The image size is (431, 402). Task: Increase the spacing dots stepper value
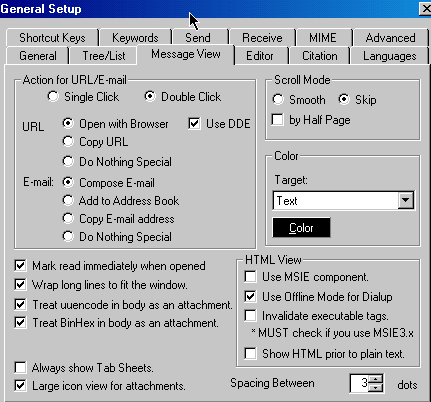point(376,379)
